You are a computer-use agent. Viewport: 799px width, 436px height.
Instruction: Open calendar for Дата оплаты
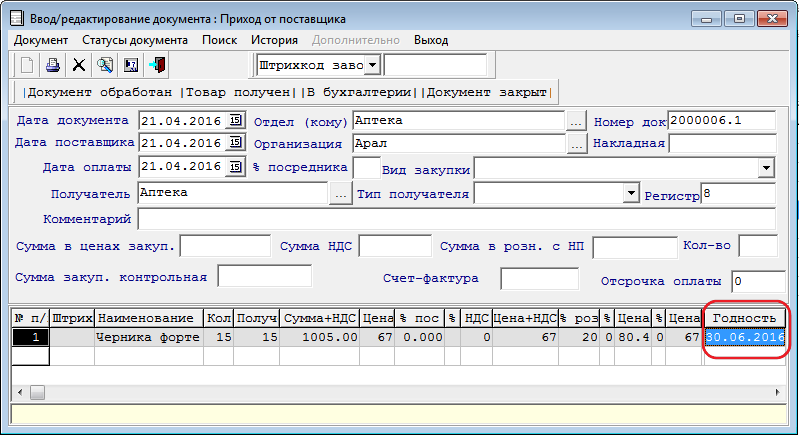point(235,166)
